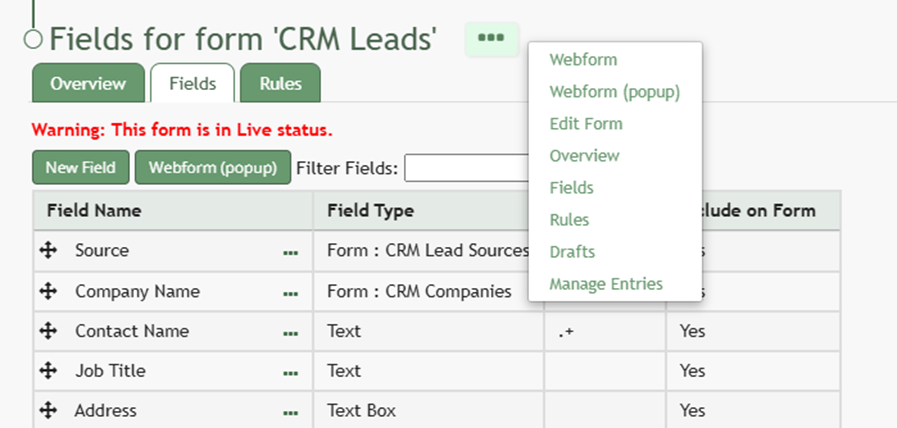Click the drag handle for Address field

[x=47, y=411]
